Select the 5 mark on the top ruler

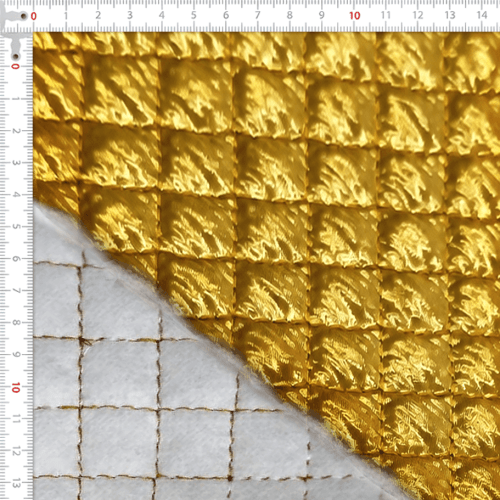click(x=194, y=15)
